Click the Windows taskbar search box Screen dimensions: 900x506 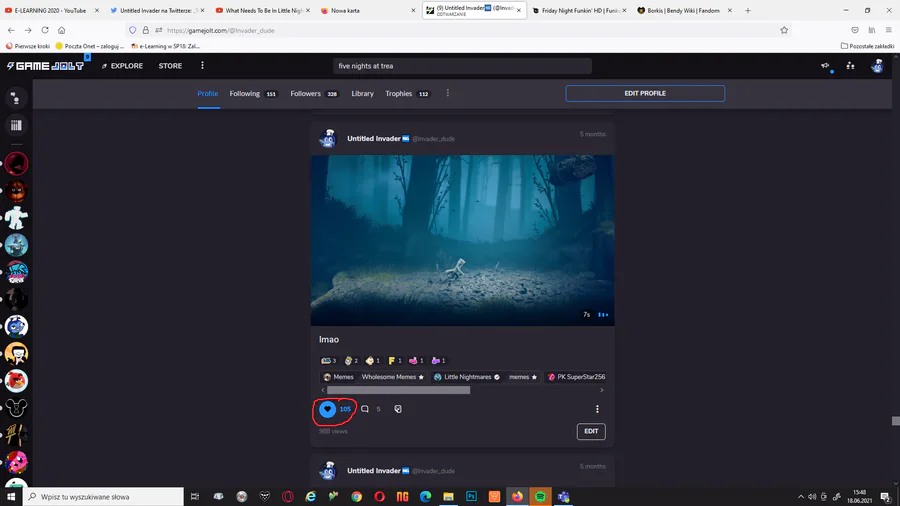point(103,496)
